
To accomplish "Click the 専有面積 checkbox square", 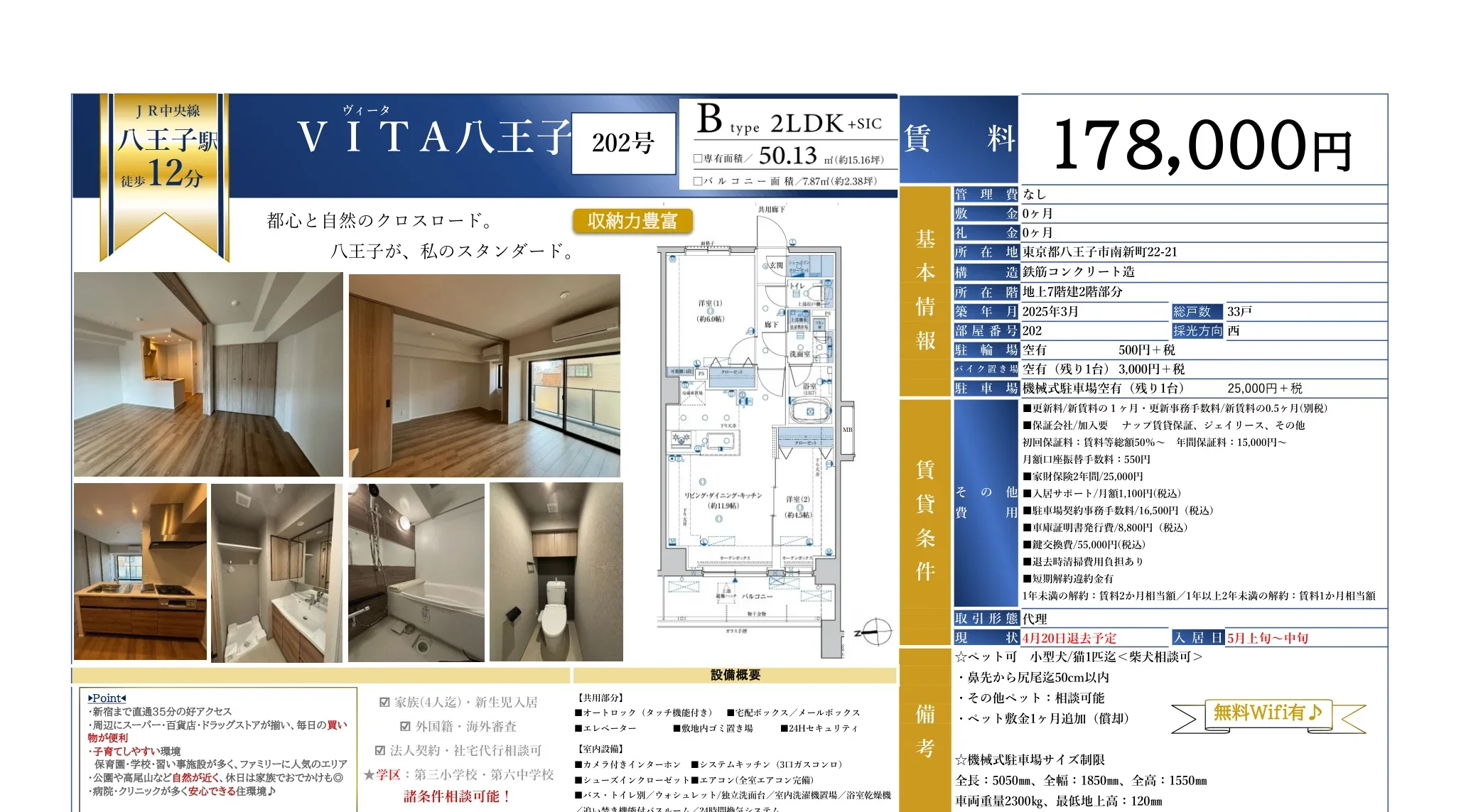I will click(x=698, y=159).
